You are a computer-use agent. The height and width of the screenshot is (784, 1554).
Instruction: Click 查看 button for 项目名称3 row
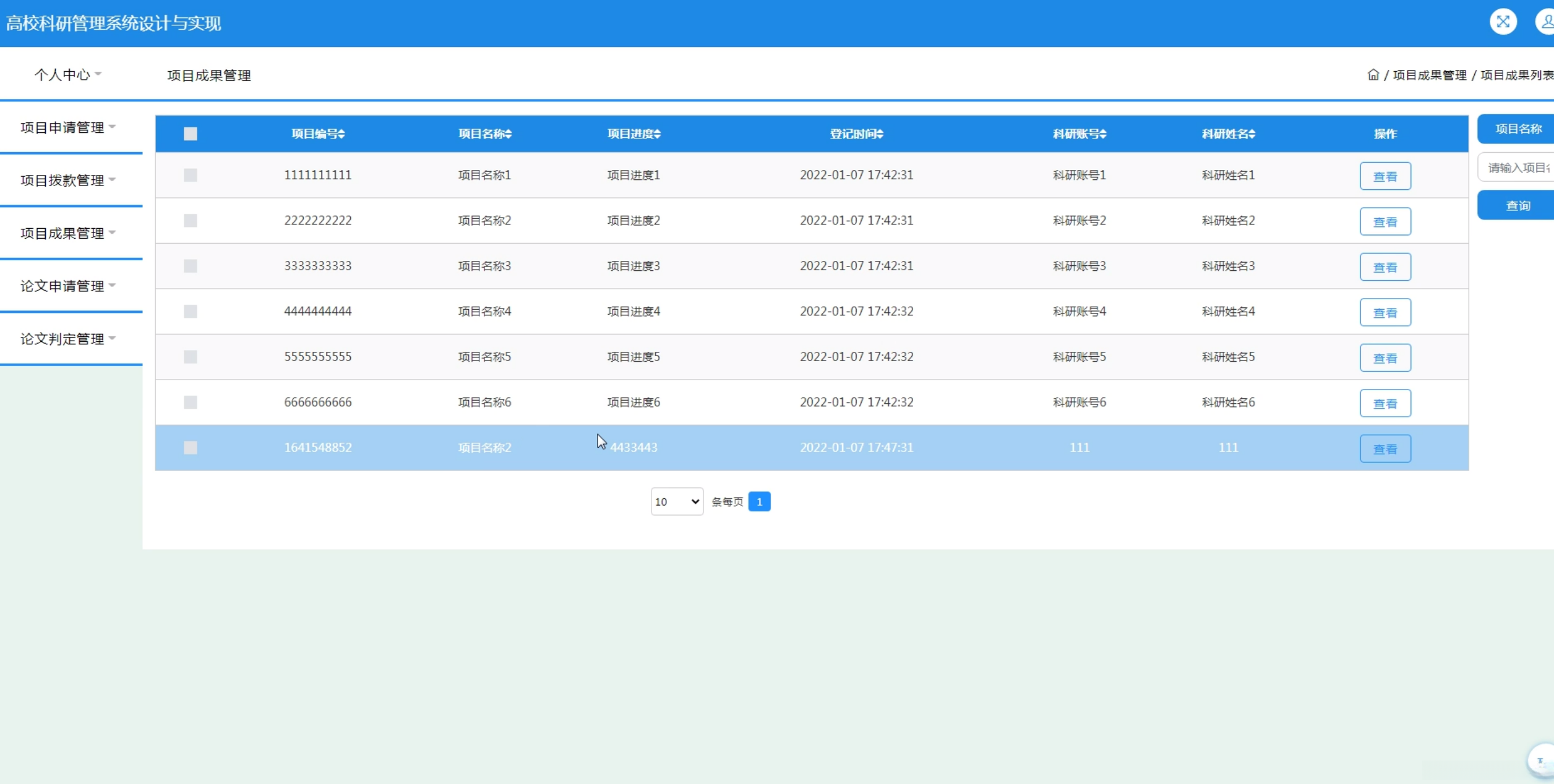click(x=1385, y=267)
